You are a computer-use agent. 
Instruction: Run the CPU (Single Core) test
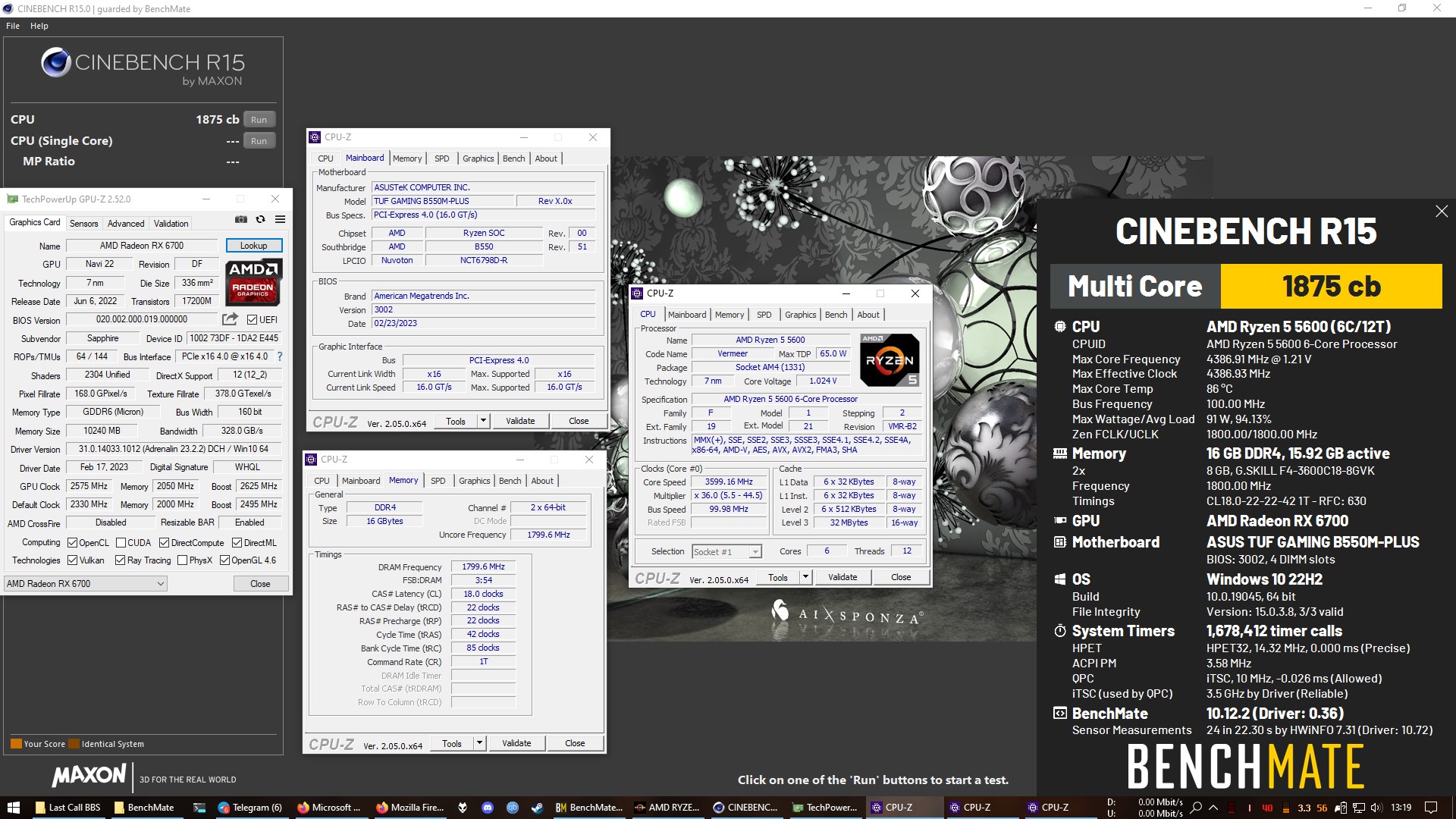[259, 141]
